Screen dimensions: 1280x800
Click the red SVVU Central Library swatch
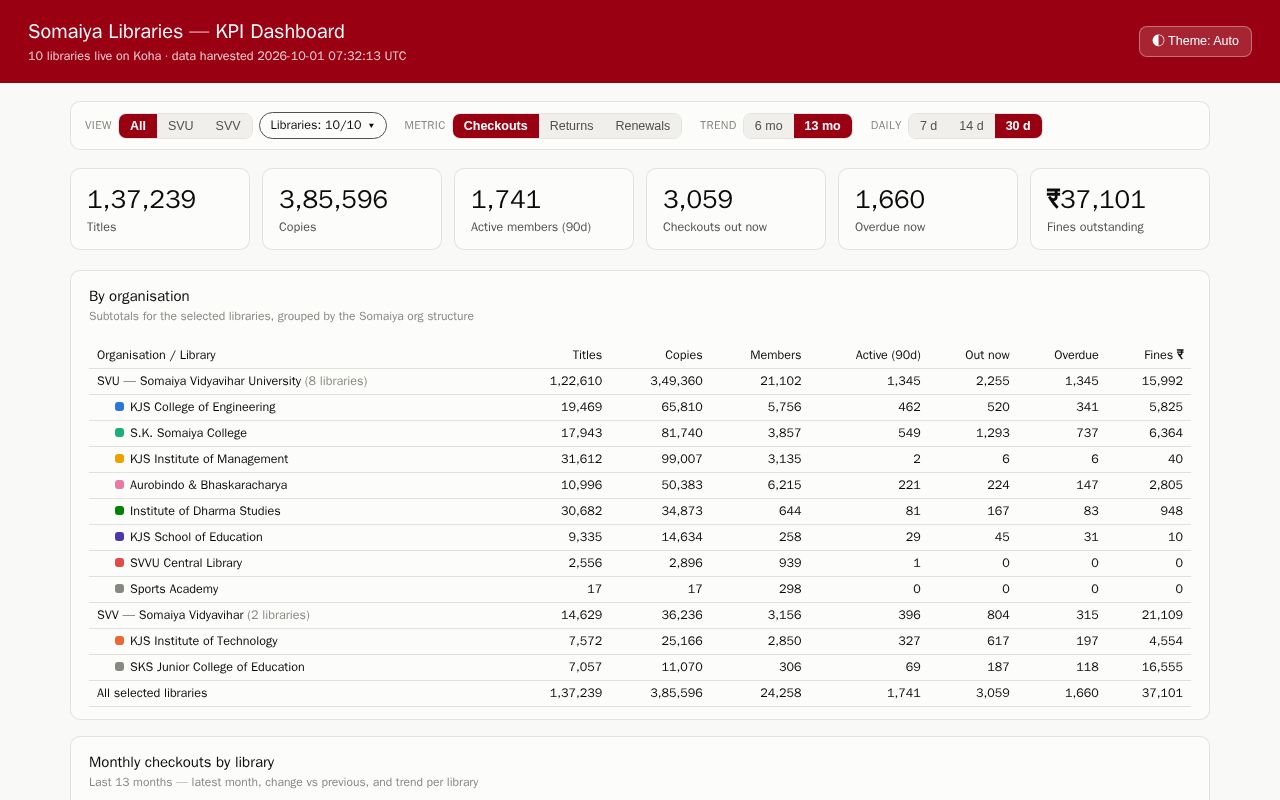pyautogui.click(x=120, y=563)
